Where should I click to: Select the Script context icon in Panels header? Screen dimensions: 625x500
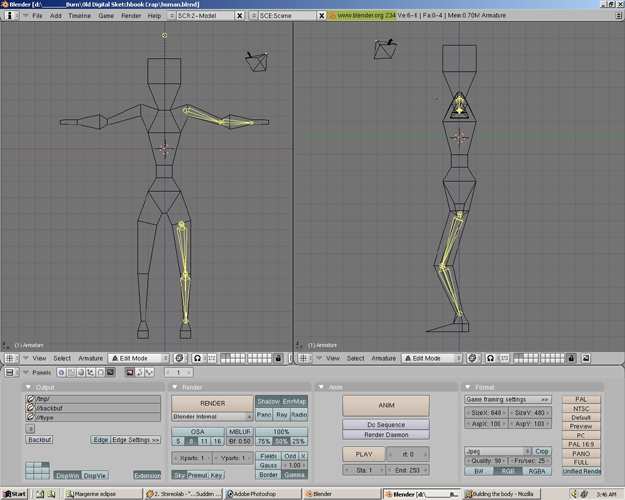(x=71, y=372)
